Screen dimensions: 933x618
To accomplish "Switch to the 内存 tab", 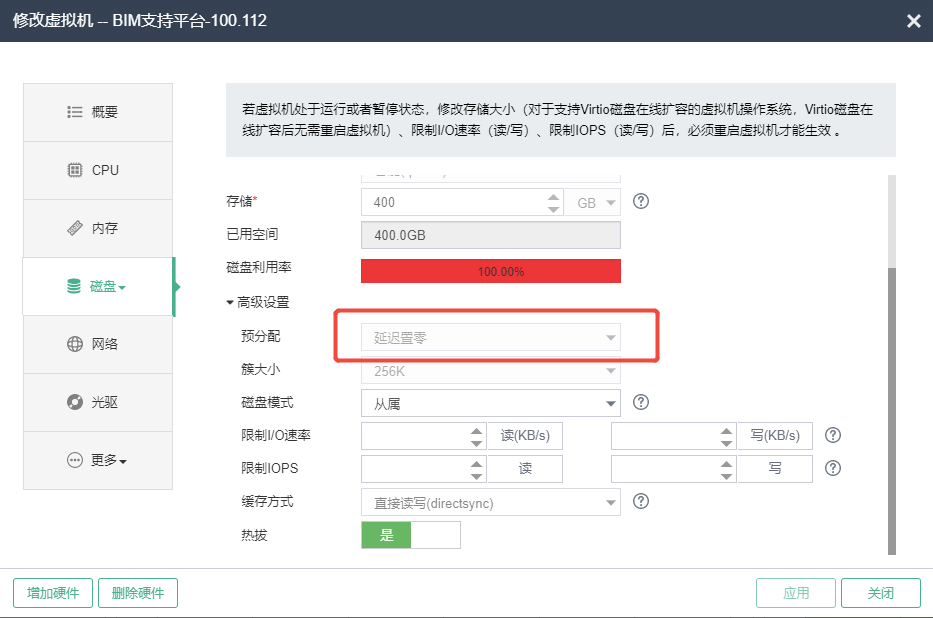I will (x=98, y=228).
